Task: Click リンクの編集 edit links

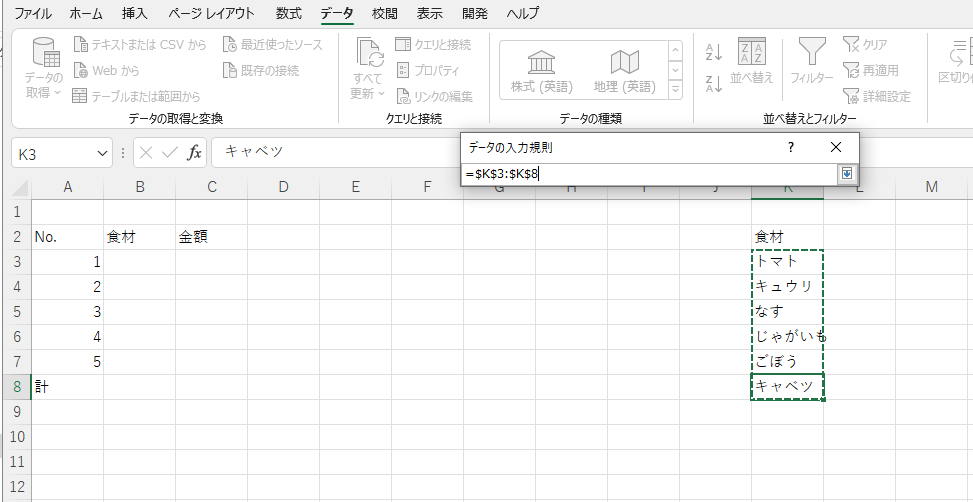Action: [x=434, y=96]
